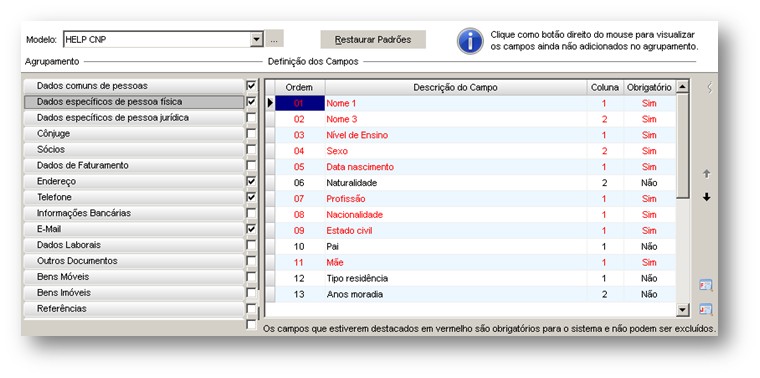Select the Data nascimento field row
This screenshot has width=760, height=378.
(x=470, y=167)
